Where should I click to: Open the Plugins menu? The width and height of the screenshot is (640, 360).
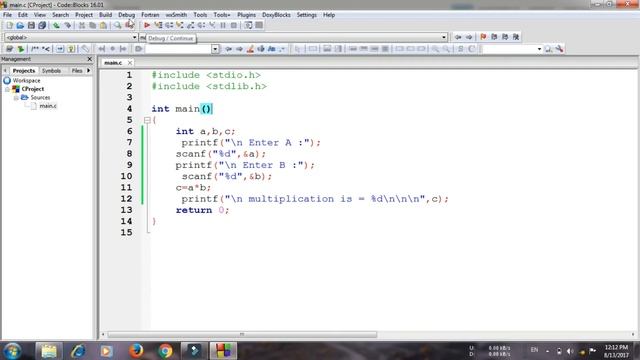coord(247,15)
